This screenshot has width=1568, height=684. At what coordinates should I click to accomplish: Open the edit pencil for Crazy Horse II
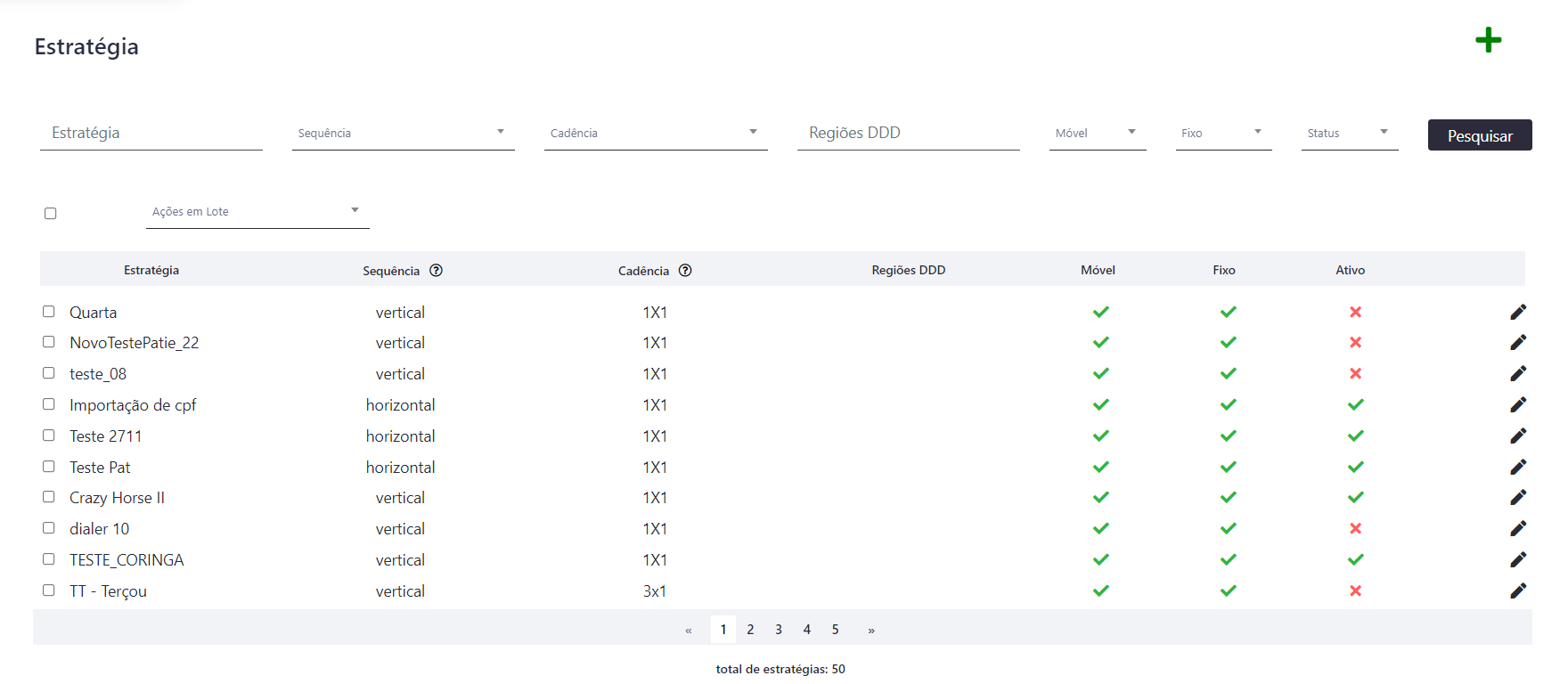point(1518,497)
